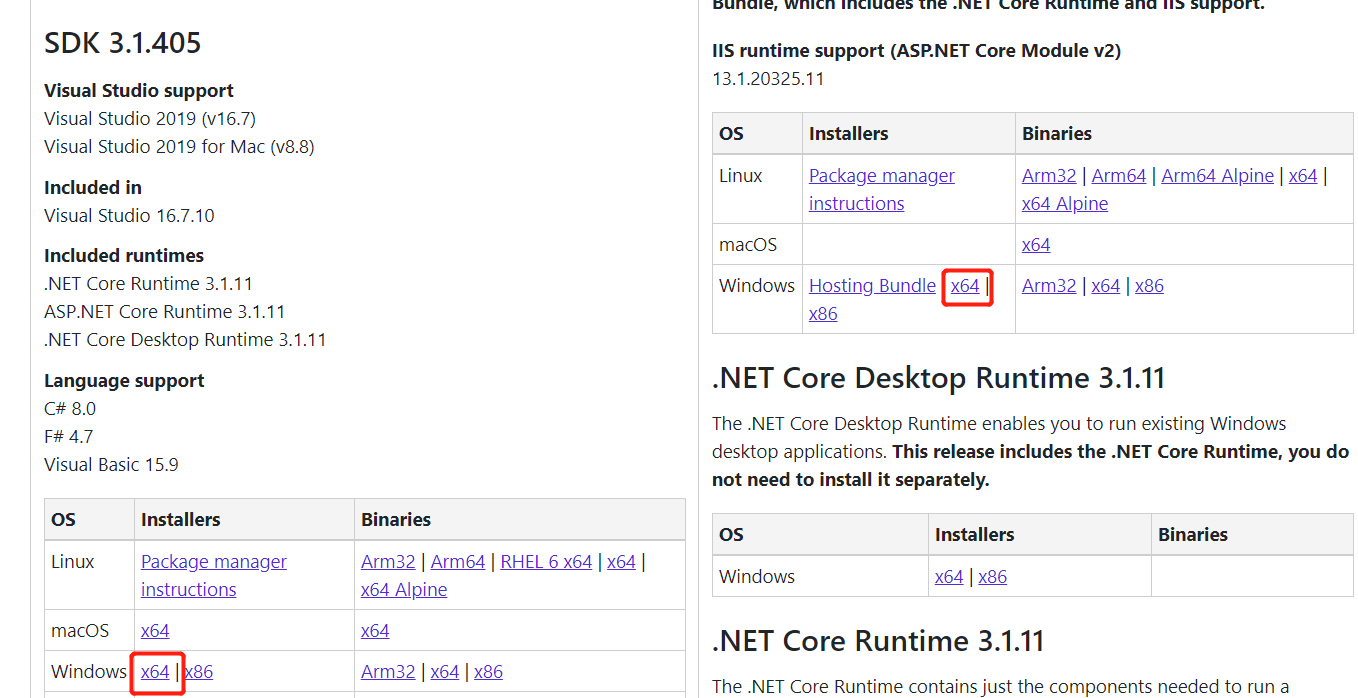Screen dimensions: 1358x698
Task: Click the Hosting Bundle link
Action: point(872,285)
